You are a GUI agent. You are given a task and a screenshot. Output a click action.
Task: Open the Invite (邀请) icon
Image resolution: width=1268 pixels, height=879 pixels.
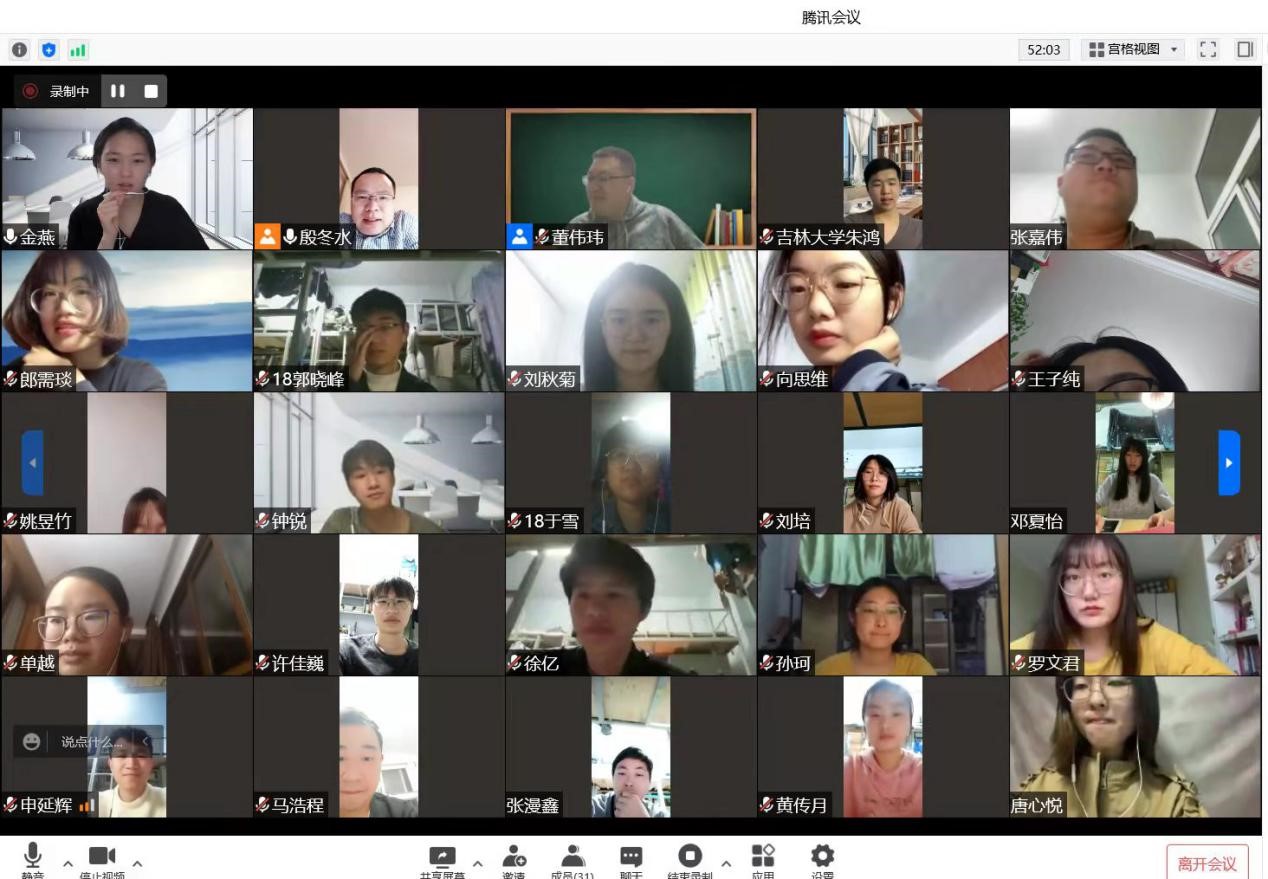pyautogui.click(x=514, y=858)
